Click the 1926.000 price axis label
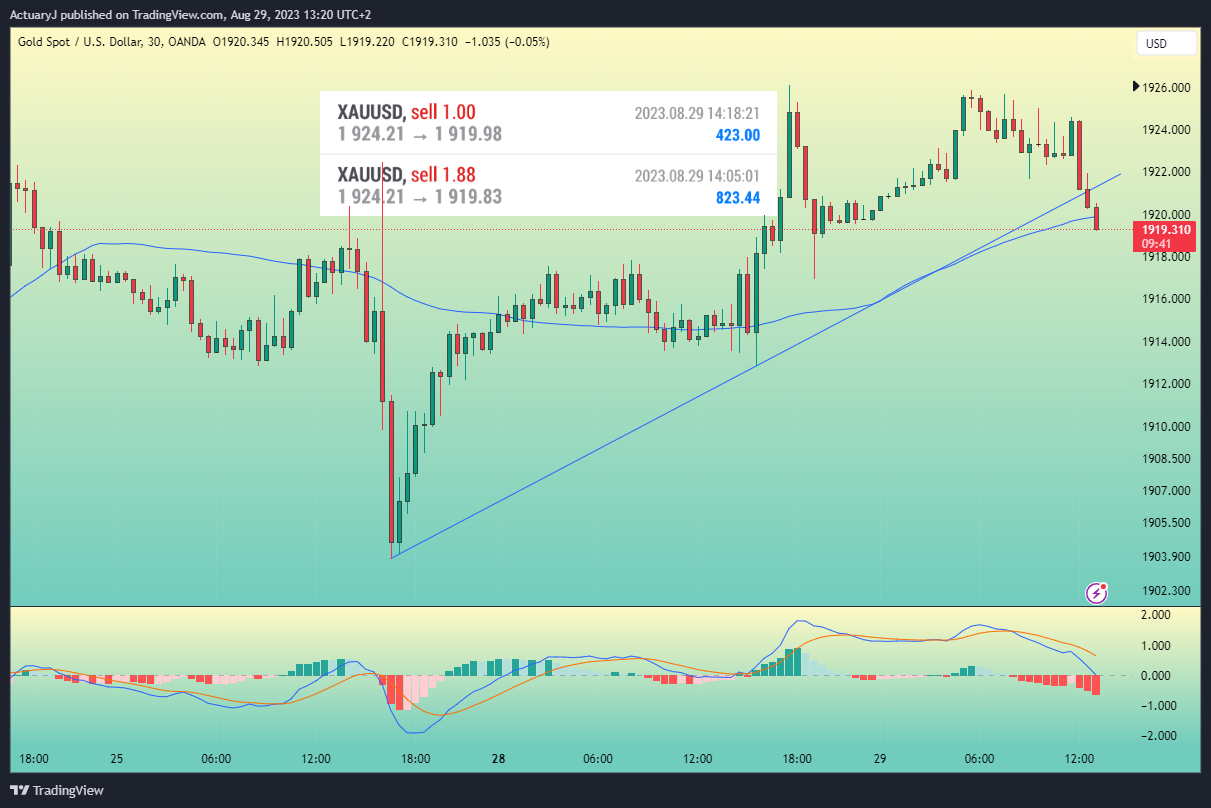The height and width of the screenshot is (808, 1211). pyautogui.click(x=1166, y=88)
